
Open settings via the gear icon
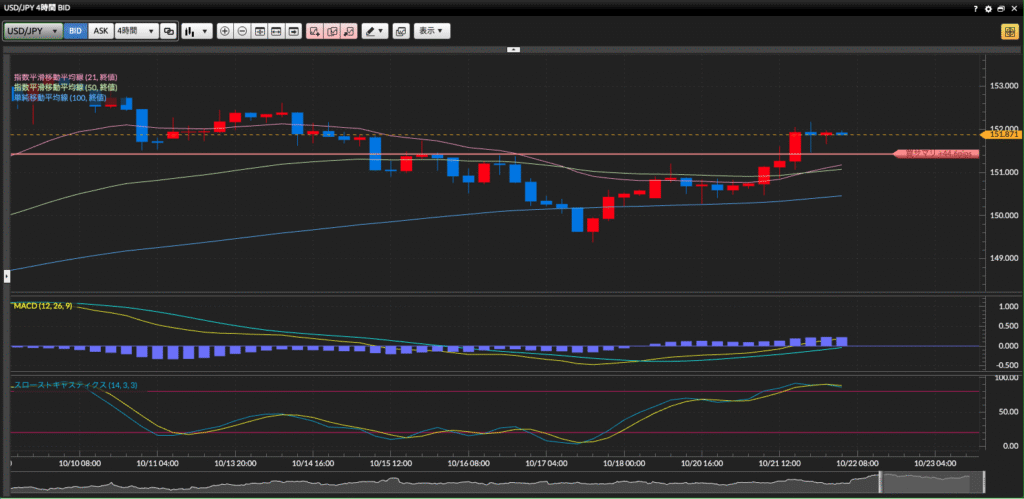pos(988,8)
